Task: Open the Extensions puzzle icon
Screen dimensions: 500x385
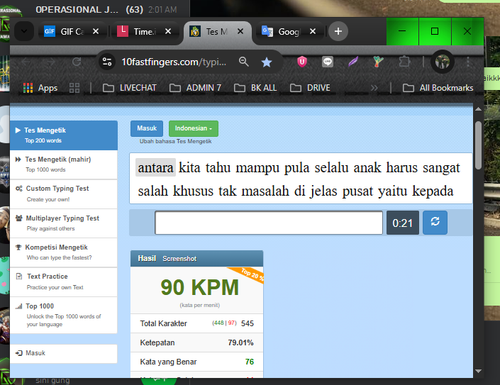Action: coord(404,62)
